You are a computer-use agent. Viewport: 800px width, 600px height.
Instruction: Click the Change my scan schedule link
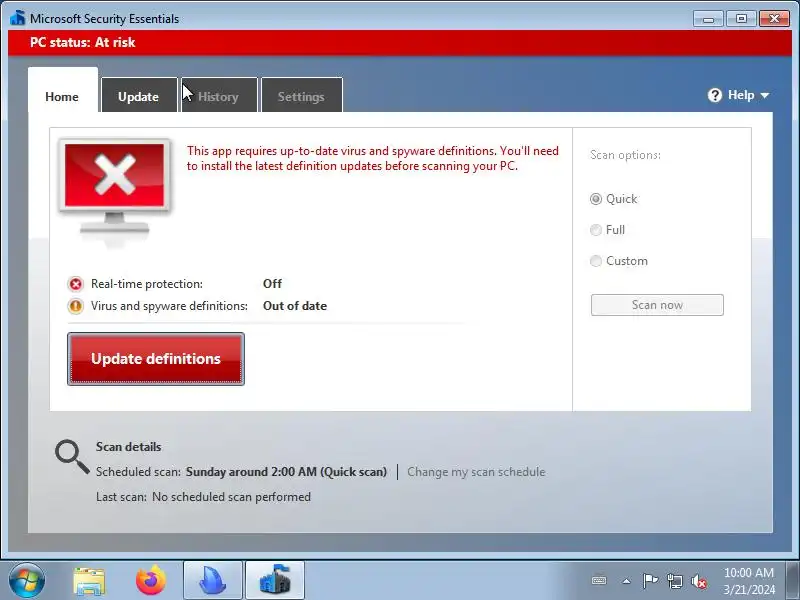(476, 472)
